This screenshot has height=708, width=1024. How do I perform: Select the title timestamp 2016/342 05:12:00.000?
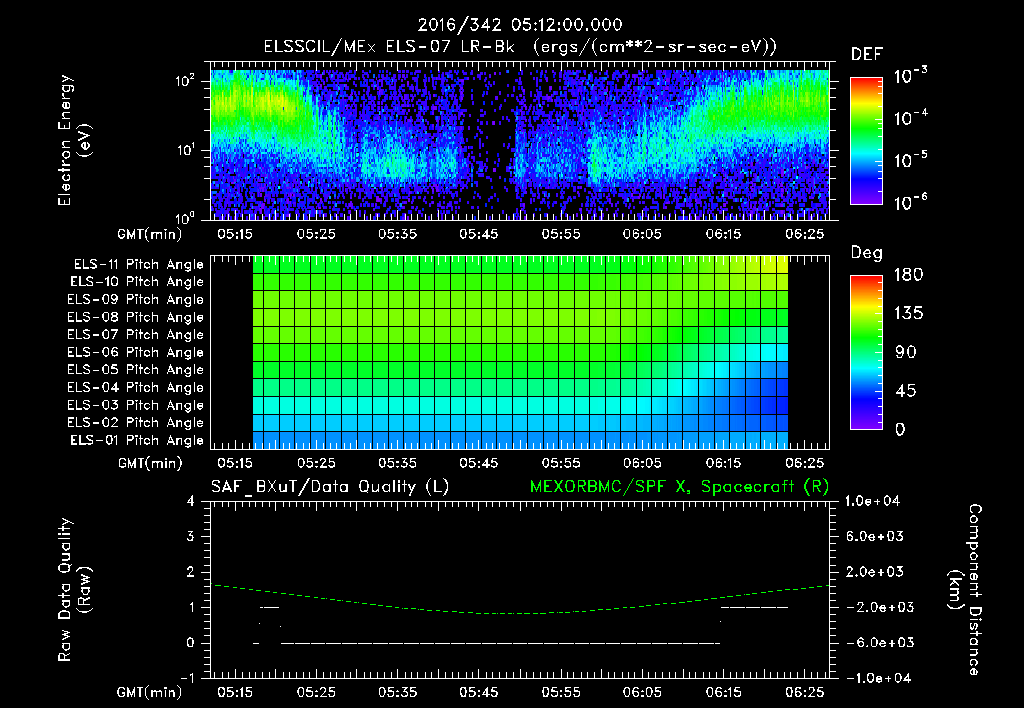[520, 25]
